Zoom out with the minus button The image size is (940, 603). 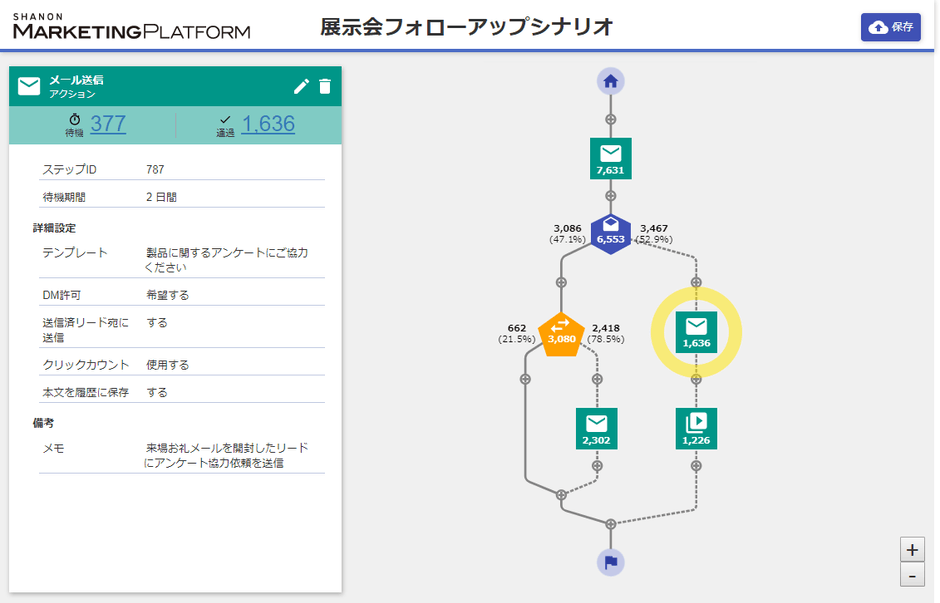[x=912, y=575]
